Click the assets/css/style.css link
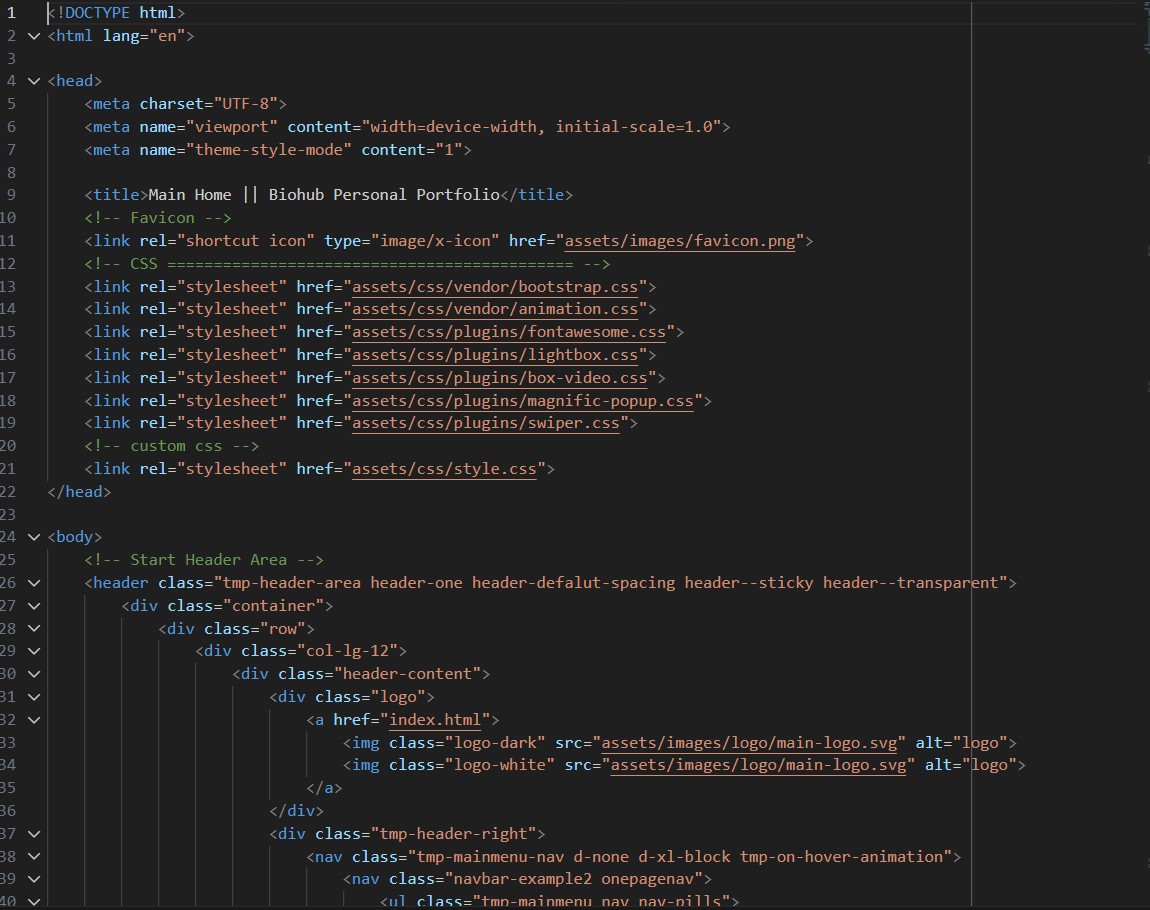This screenshot has width=1150, height=910. click(446, 469)
